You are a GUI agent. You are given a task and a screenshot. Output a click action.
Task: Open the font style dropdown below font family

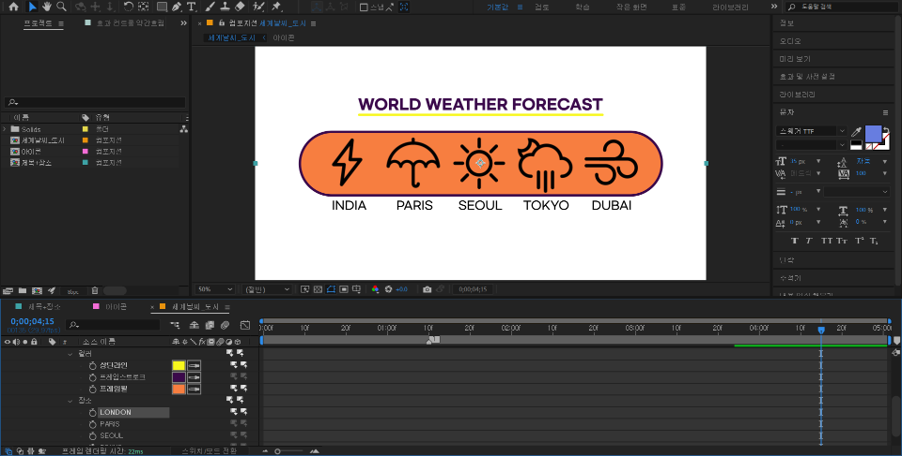tap(811, 145)
